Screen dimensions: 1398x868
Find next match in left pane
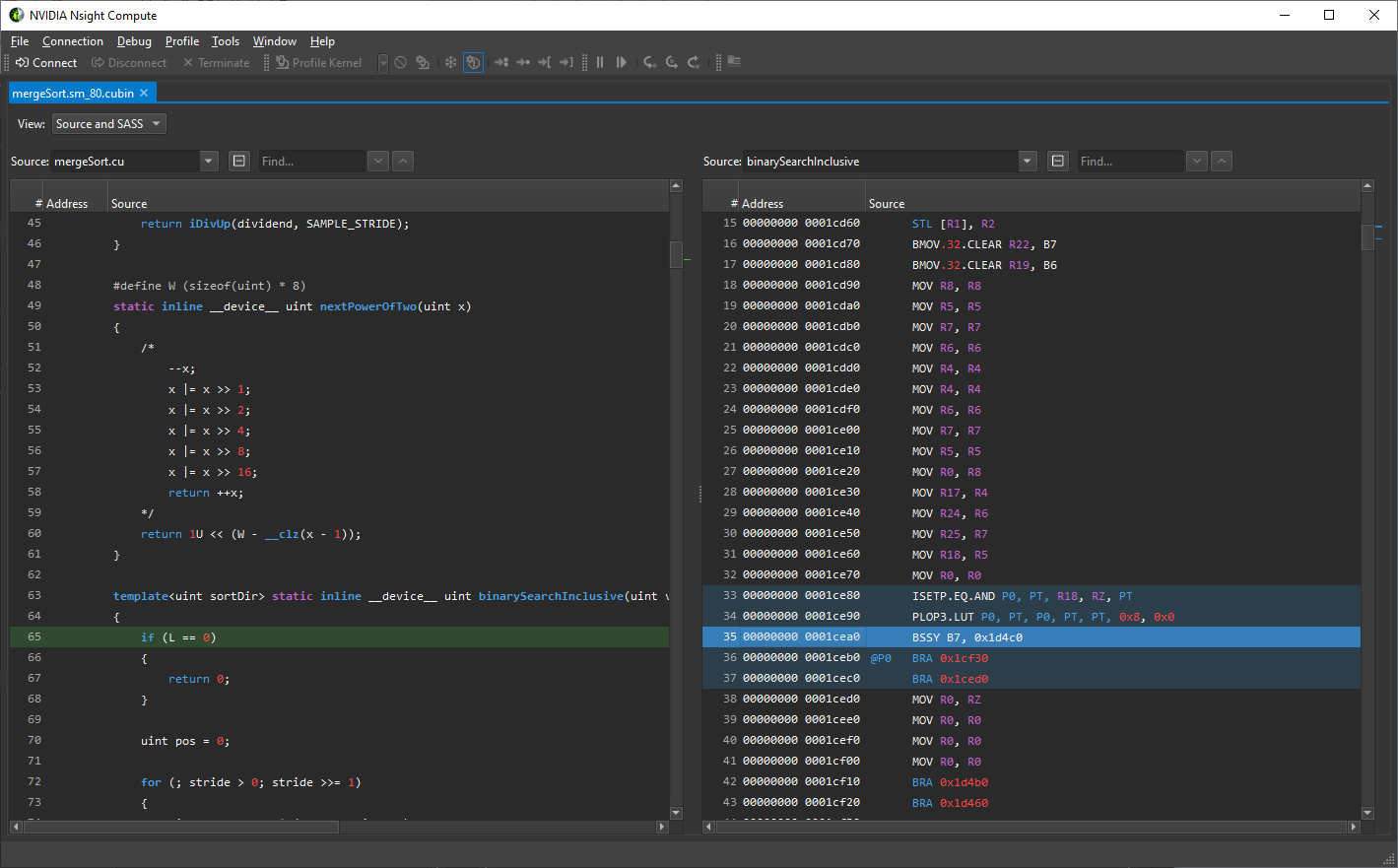[x=378, y=161]
